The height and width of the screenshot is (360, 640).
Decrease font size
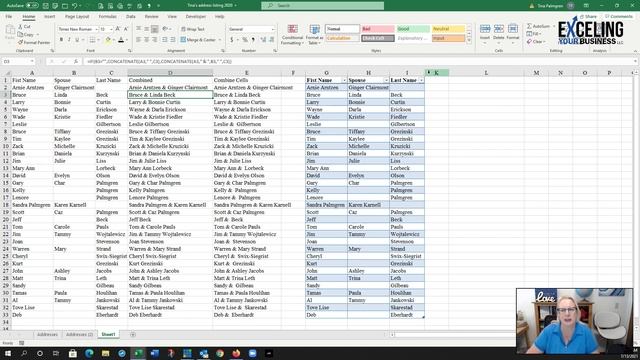(x=126, y=29)
